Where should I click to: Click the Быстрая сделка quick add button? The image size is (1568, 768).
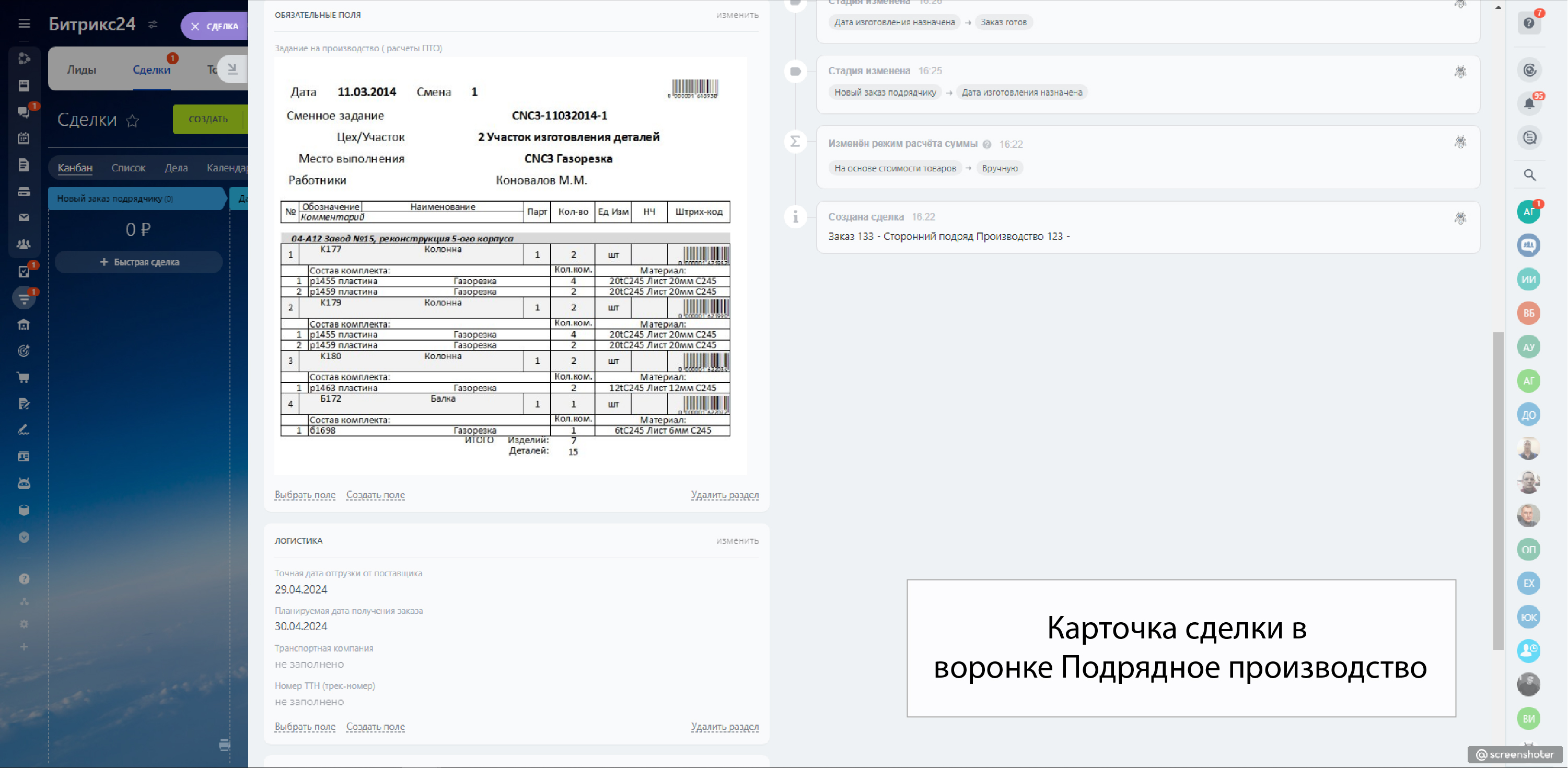click(139, 262)
